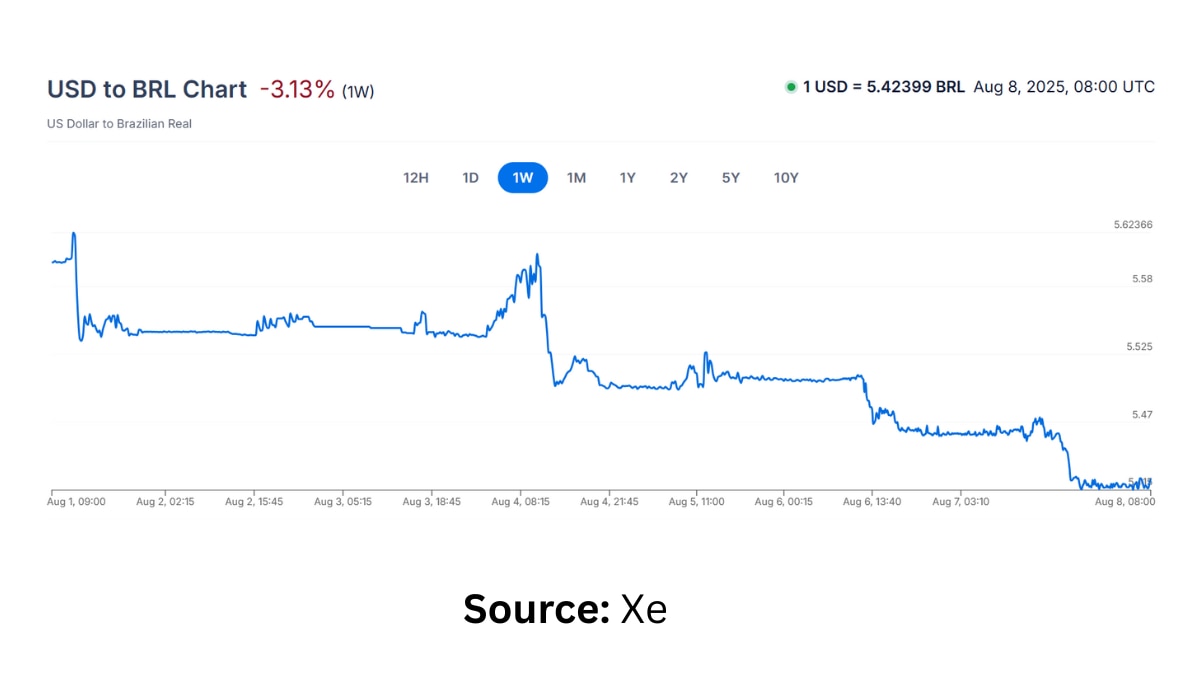Select the 12H time range
1200x675 pixels.
[416, 178]
